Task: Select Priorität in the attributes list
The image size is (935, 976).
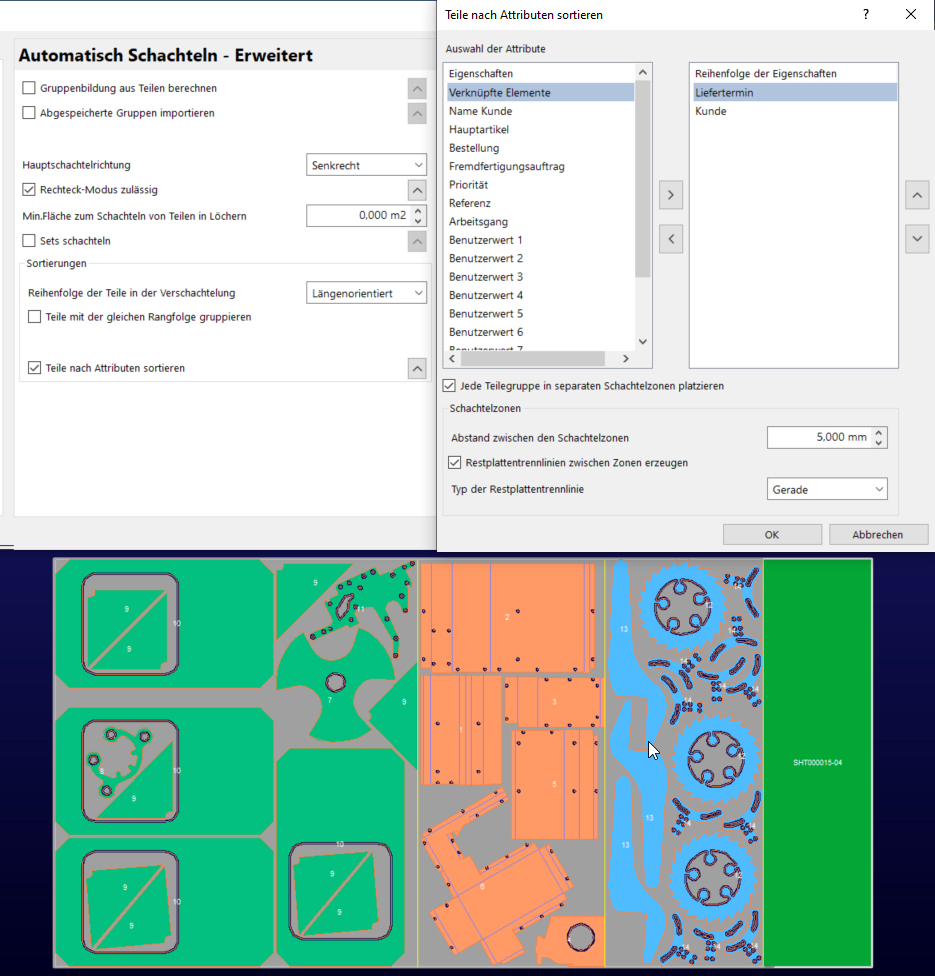Action: tap(469, 185)
